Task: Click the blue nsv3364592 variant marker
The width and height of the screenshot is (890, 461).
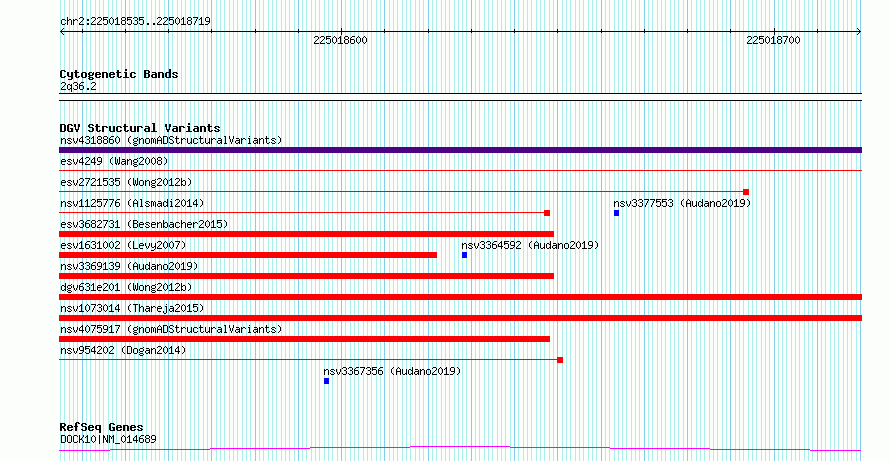Action: click(x=464, y=255)
